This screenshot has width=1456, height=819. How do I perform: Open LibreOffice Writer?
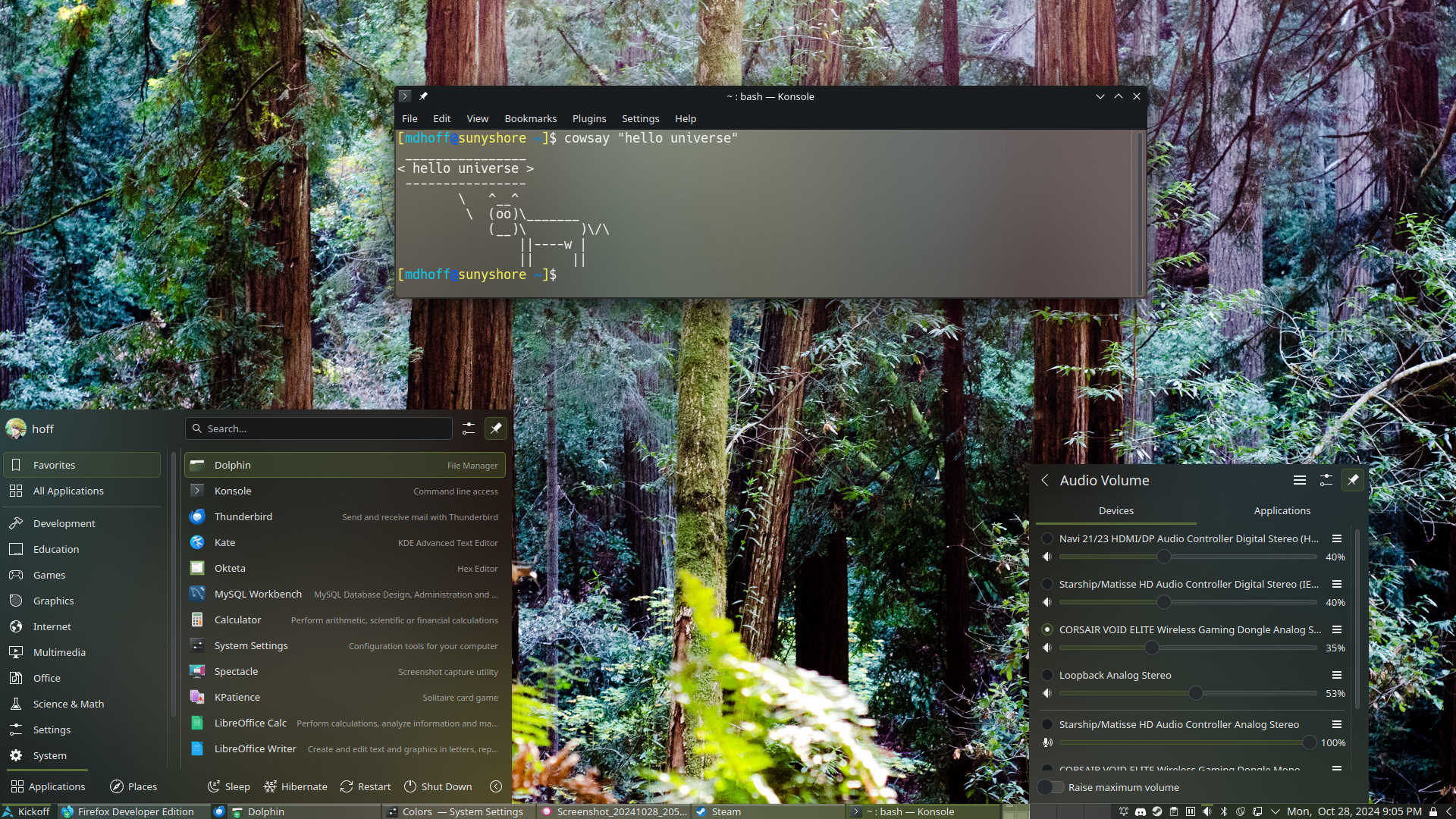coord(345,748)
